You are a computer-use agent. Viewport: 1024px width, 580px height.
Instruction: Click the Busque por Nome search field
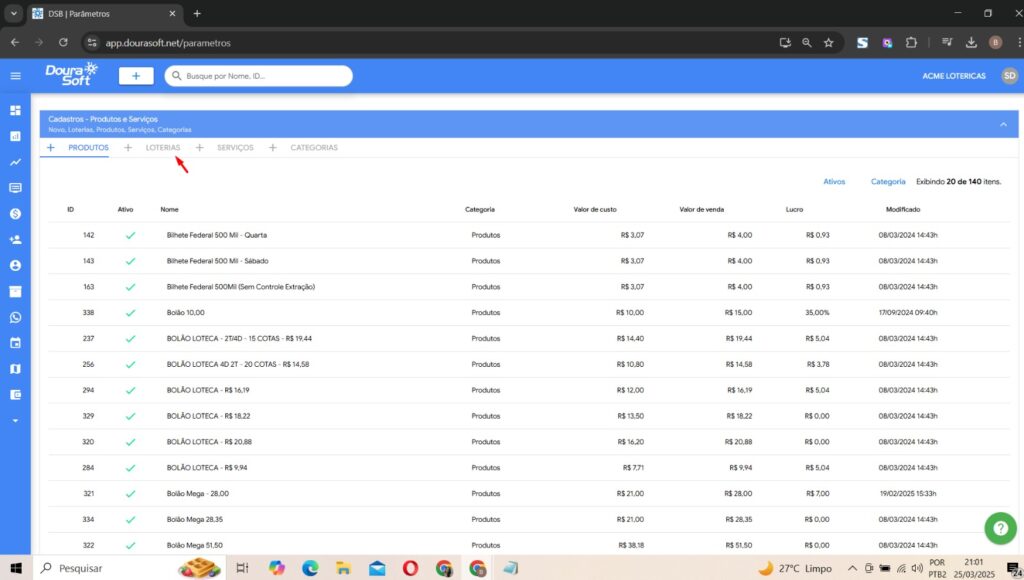(x=265, y=76)
